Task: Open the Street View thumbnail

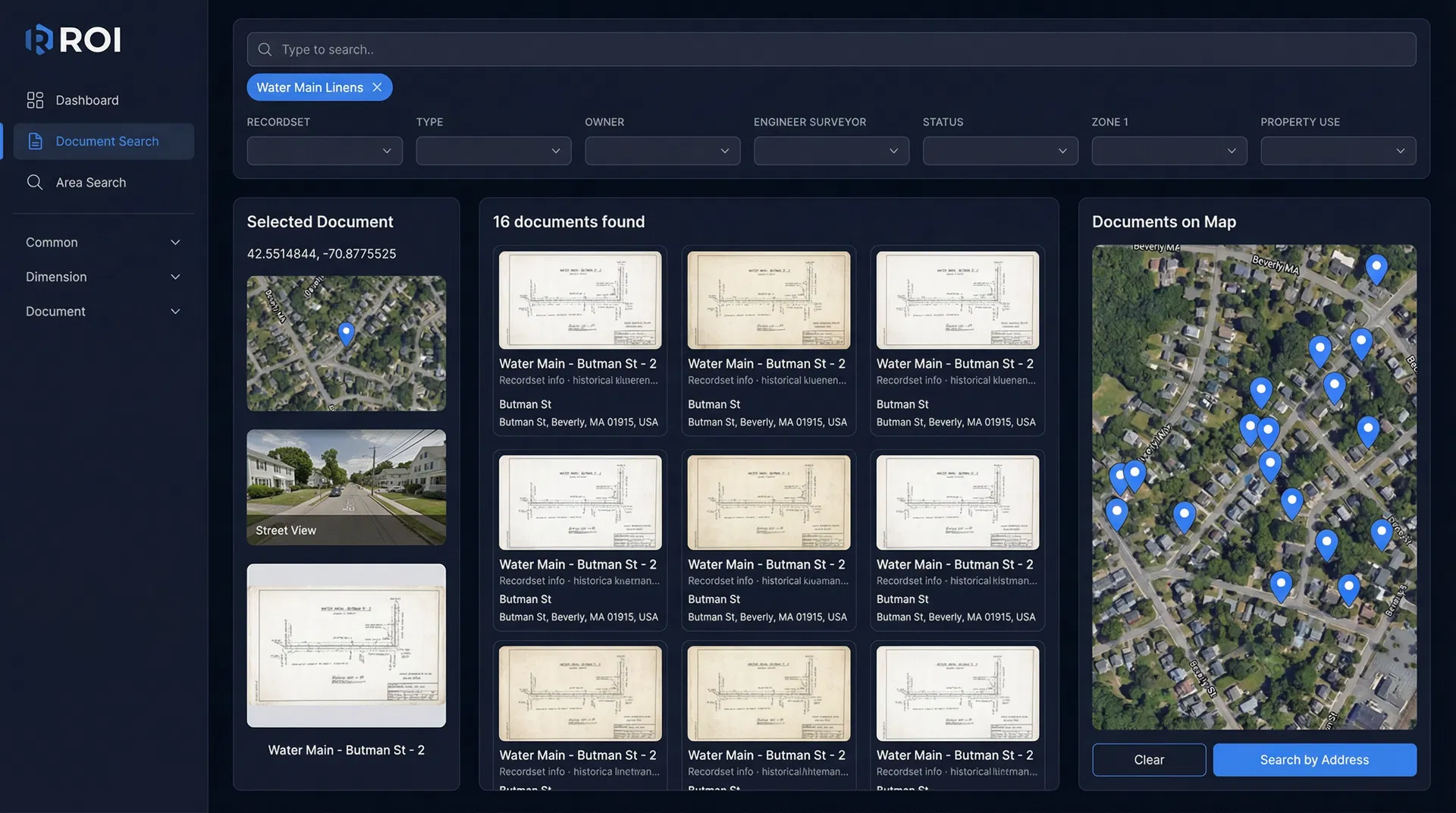Action: click(x=346, y=487)
